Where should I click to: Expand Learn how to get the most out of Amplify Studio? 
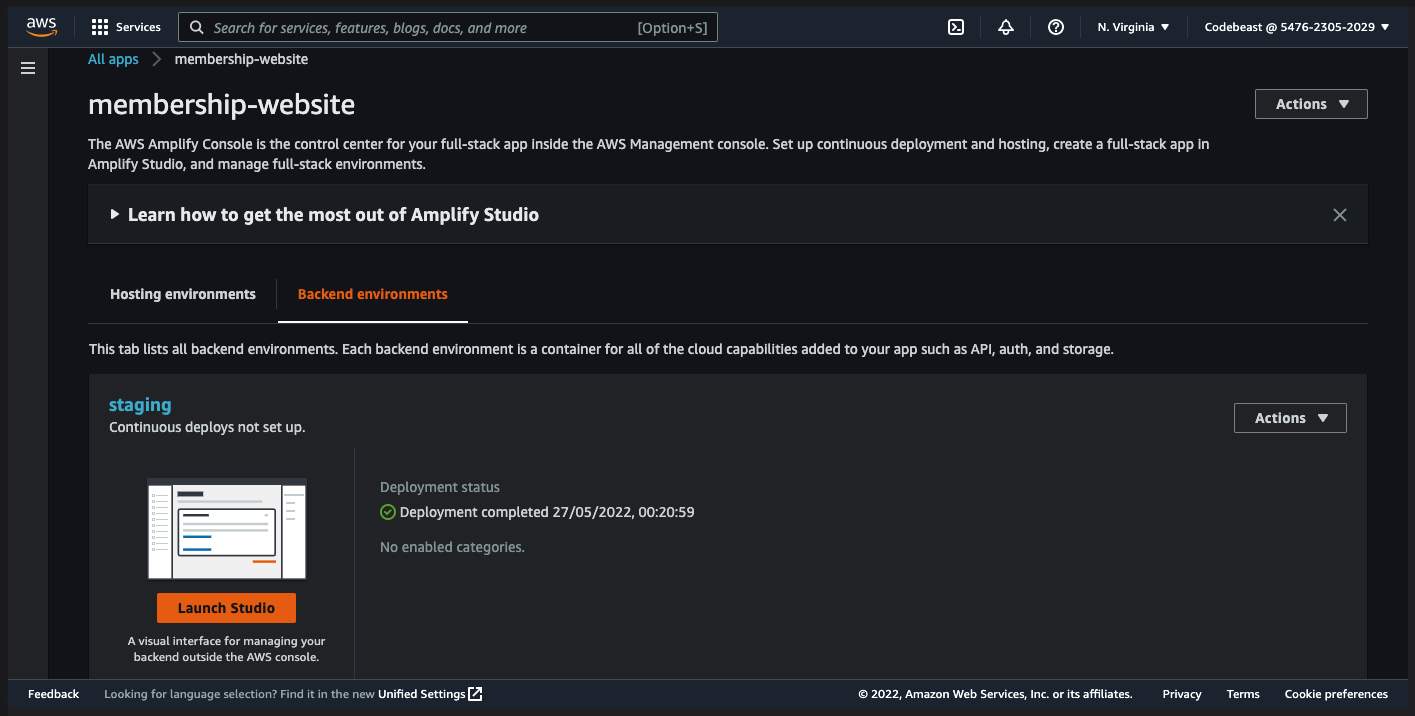pos(325,215)
